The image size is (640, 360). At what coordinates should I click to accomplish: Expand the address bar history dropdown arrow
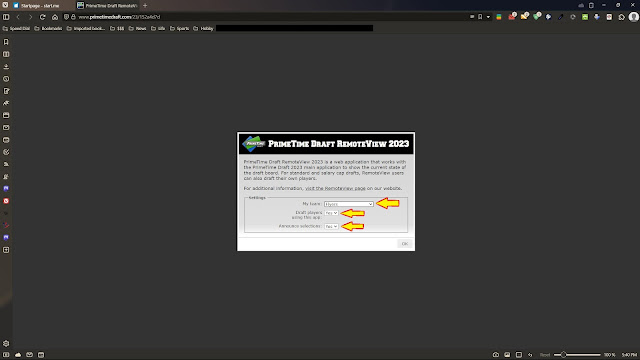pyautogui.click(x=488, y=17)
